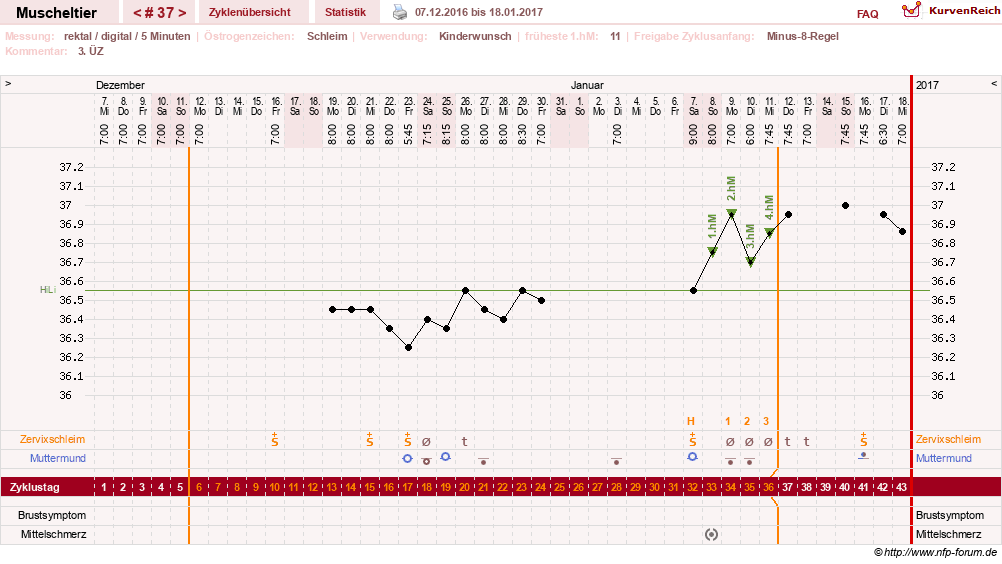The width and height of the screenshot is (1002, 564).
Task: Click the temperature point on cycle day 20
Action: pyautogui.click(x=465, y=291)
